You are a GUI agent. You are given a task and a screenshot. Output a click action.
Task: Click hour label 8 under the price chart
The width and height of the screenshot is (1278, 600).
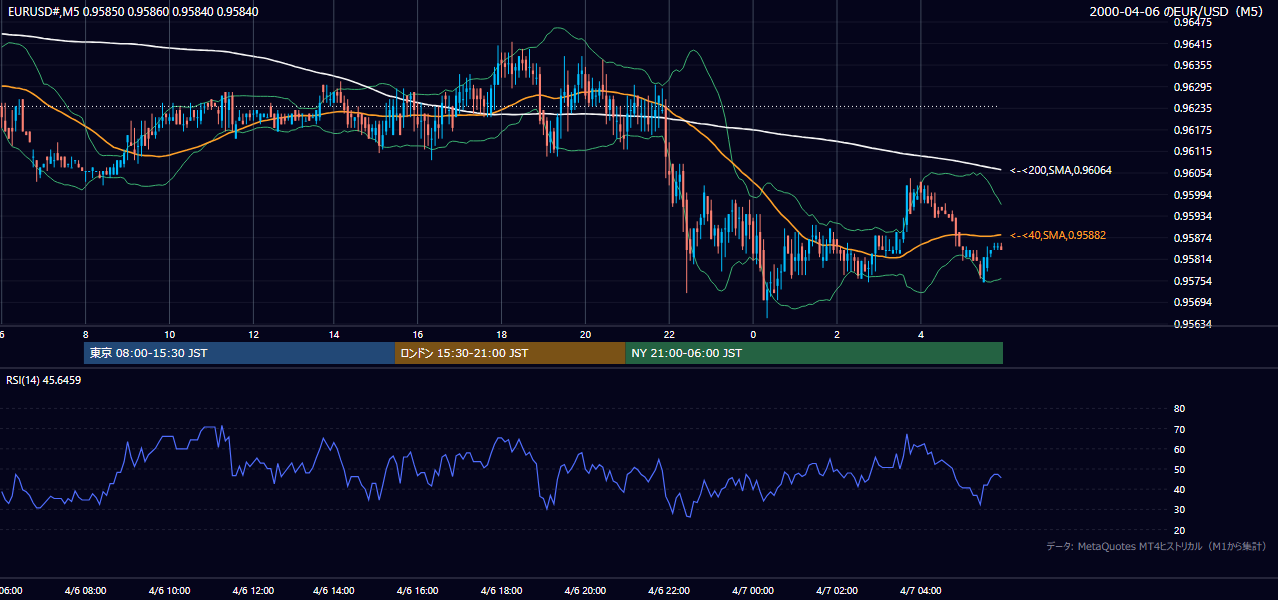(x=86, y=334)
